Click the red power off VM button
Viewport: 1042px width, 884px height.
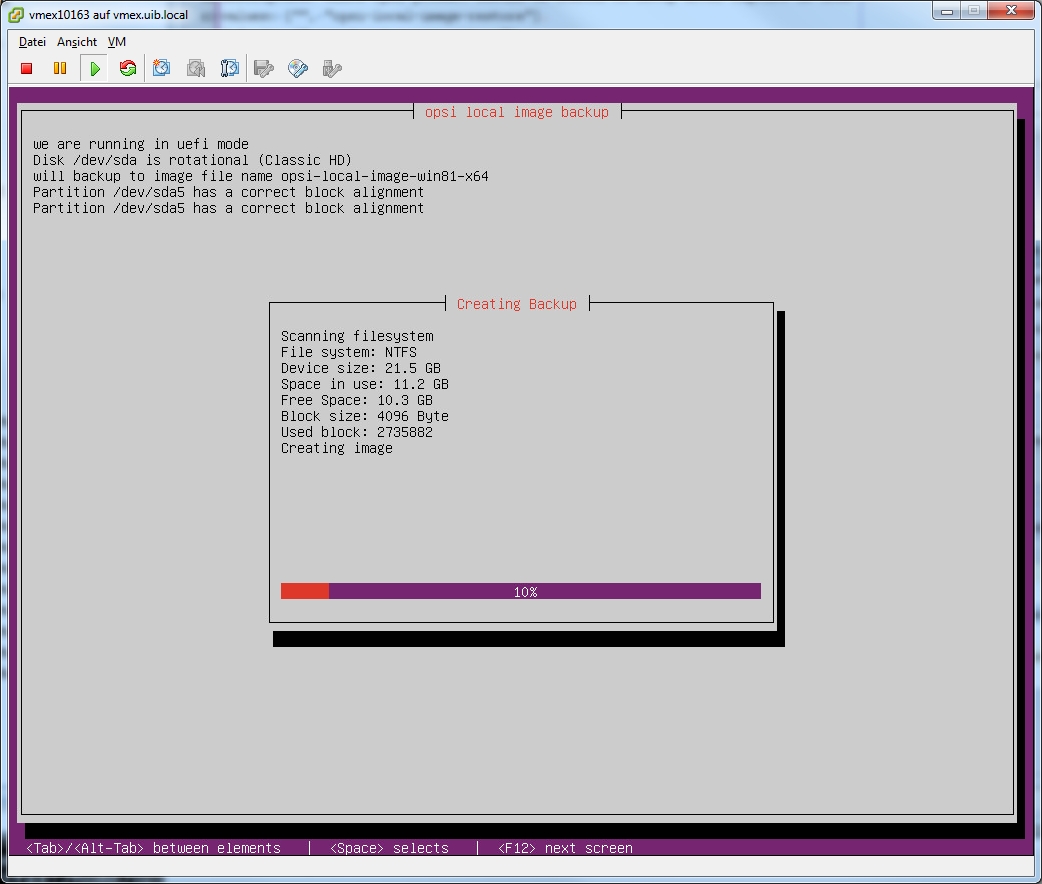coord(27,68)
